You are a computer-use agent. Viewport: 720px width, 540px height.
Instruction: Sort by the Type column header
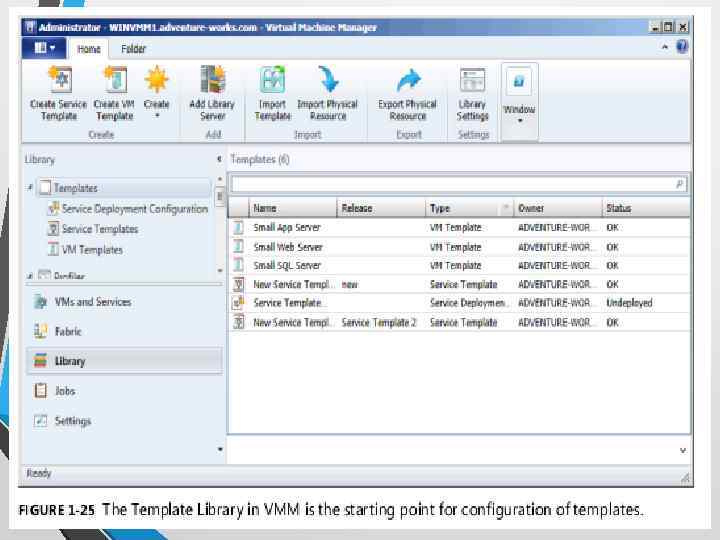(469, 208)
